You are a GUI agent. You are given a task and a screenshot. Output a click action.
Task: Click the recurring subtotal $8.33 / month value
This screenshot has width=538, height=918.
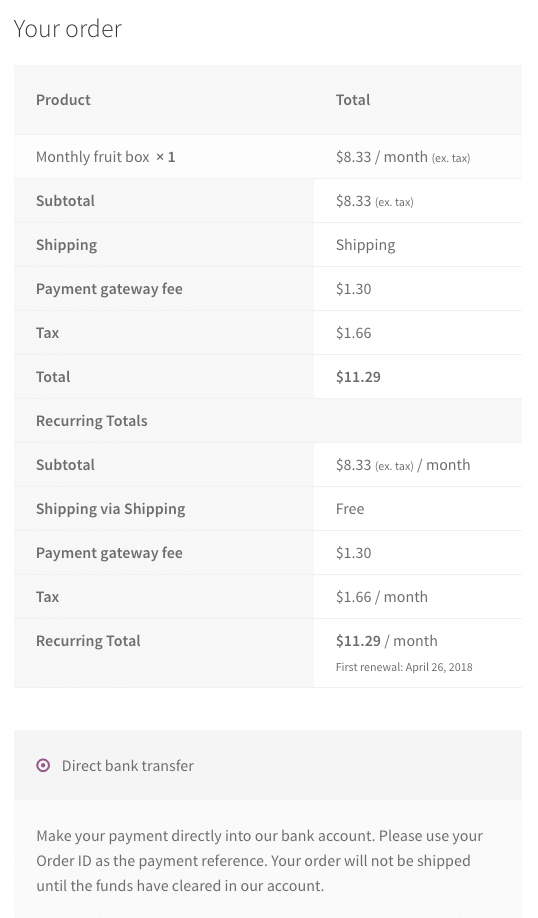click(x=403, y=465)
